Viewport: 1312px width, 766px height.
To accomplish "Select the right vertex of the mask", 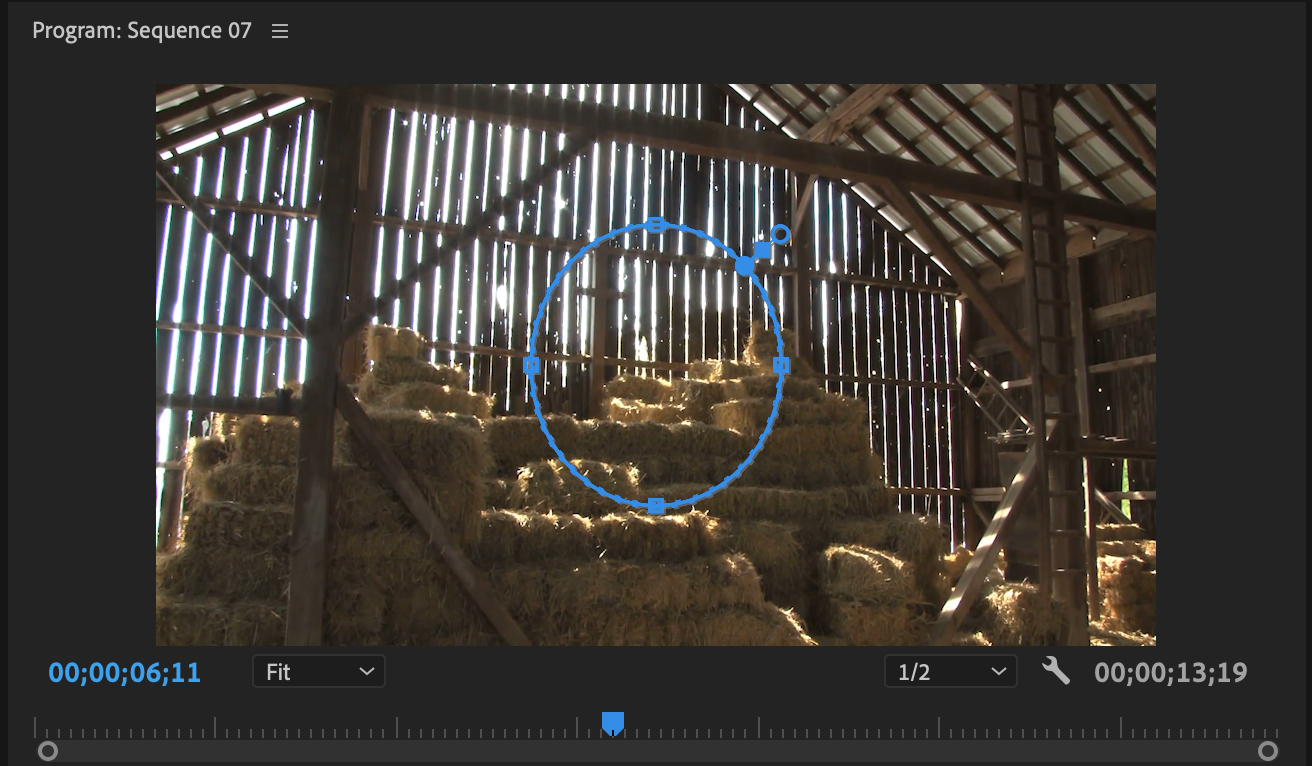I will [781, 366].
